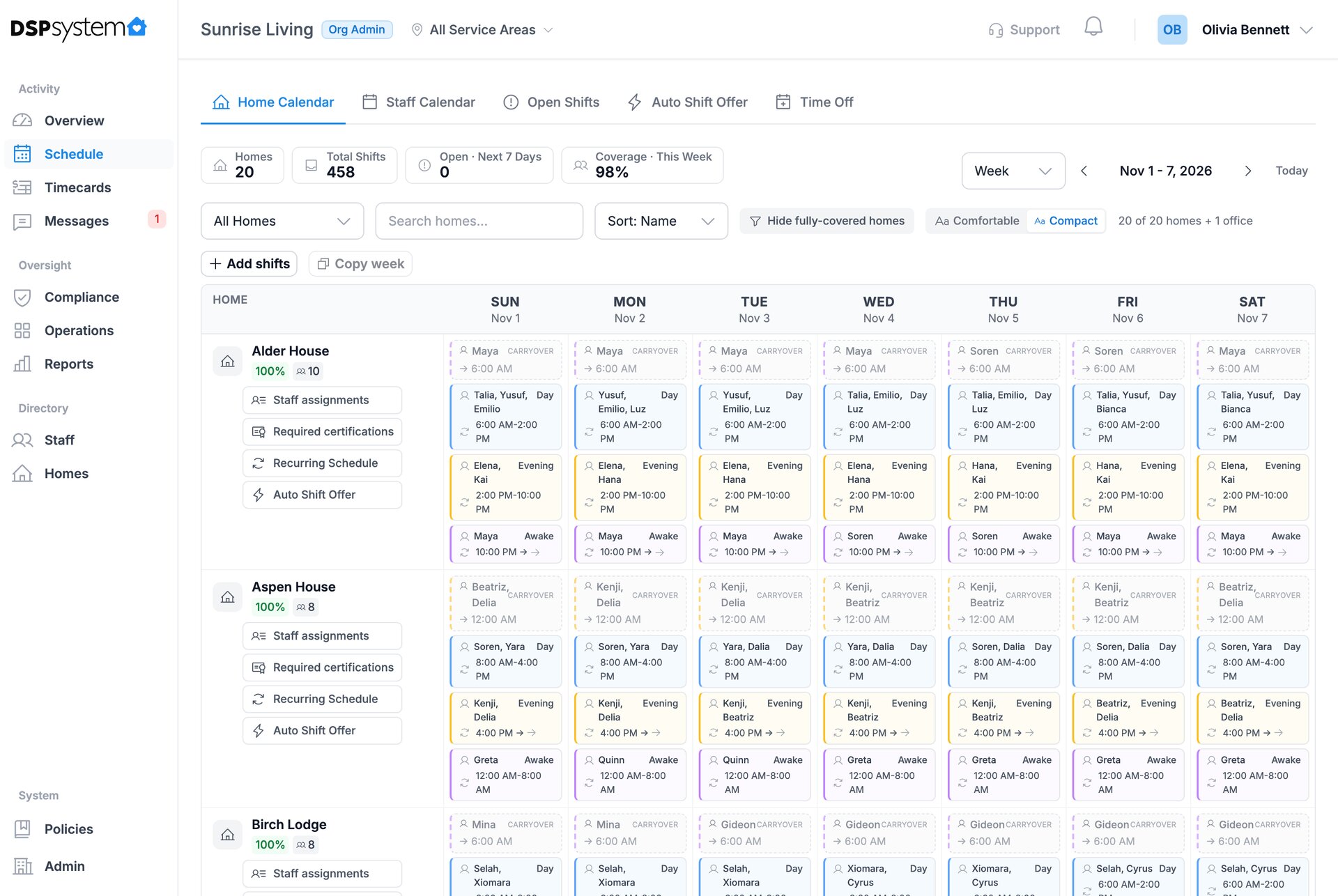Open Overview in the sidebar
The image size is (1338, 896).
pyautogui.click(x=89, y=121)
